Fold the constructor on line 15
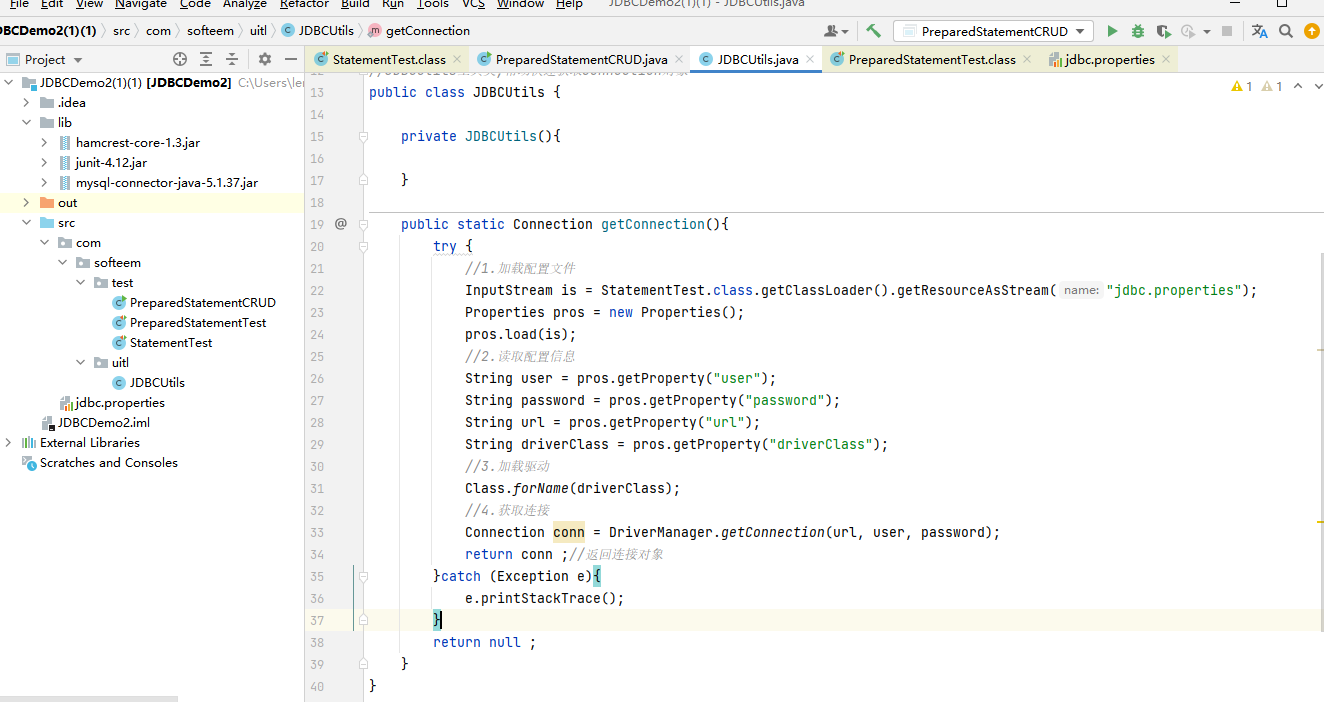Viewport: 1324px width, 702px height. click(x=364, y=136)
